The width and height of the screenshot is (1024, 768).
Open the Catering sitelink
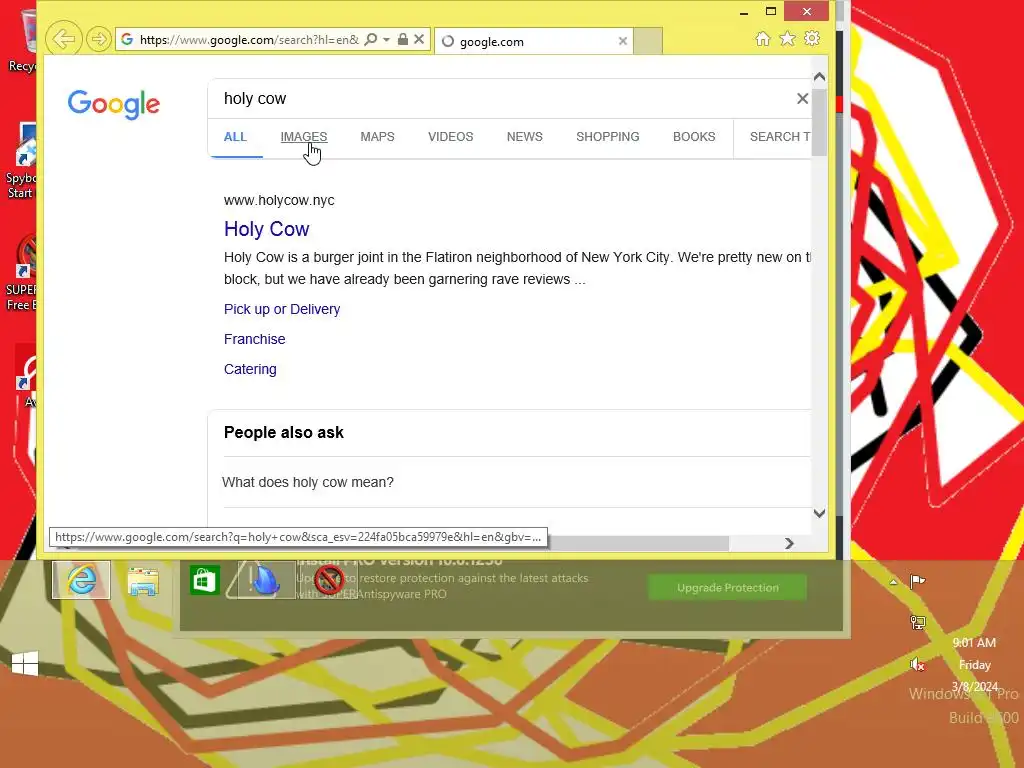pyautogui.click(x=250, y=370)
